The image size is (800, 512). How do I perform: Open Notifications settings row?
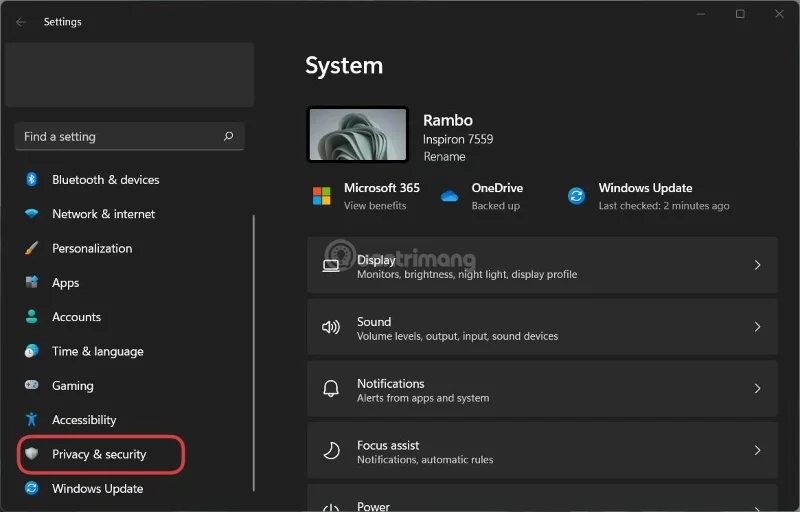[x=542, y=389]
